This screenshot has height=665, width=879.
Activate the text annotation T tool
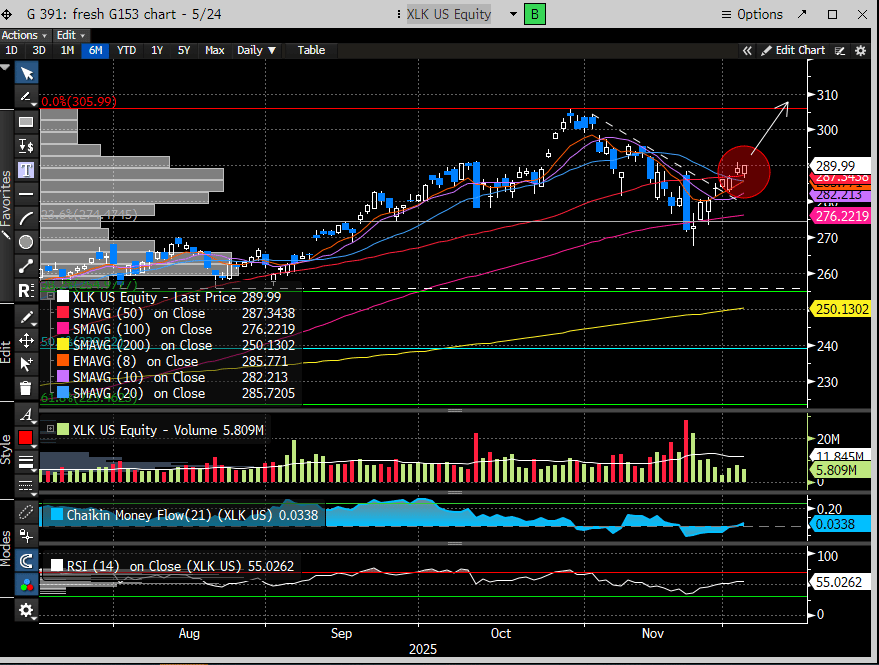pos(26,170)
